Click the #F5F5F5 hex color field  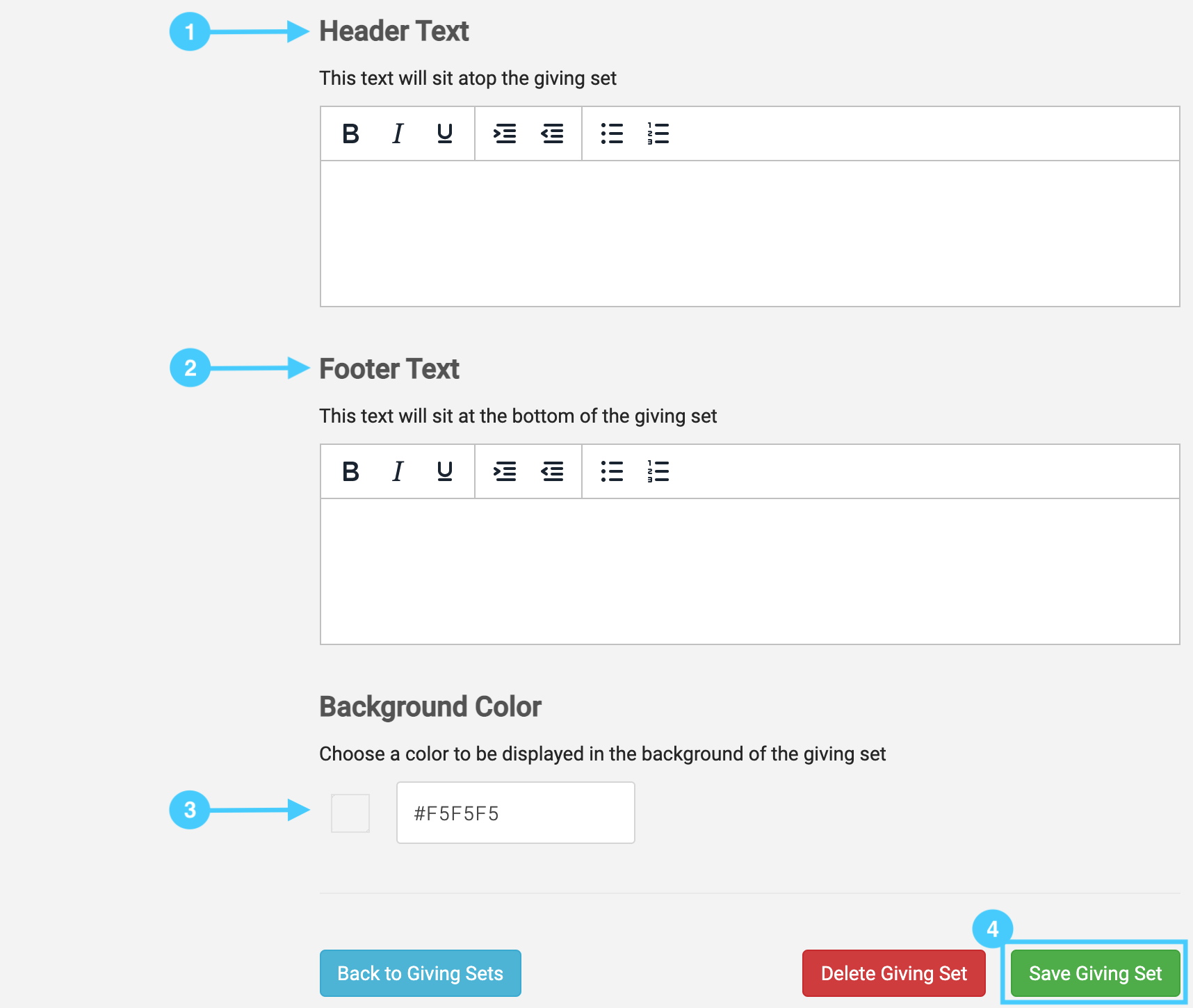click(x=515, y=813)
